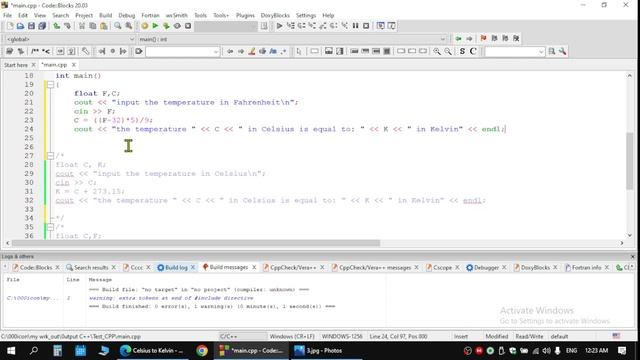Screen dimensions: 640x360
Task: Click the editor's vertical scrollbar thumb
Action: point(629,161)
